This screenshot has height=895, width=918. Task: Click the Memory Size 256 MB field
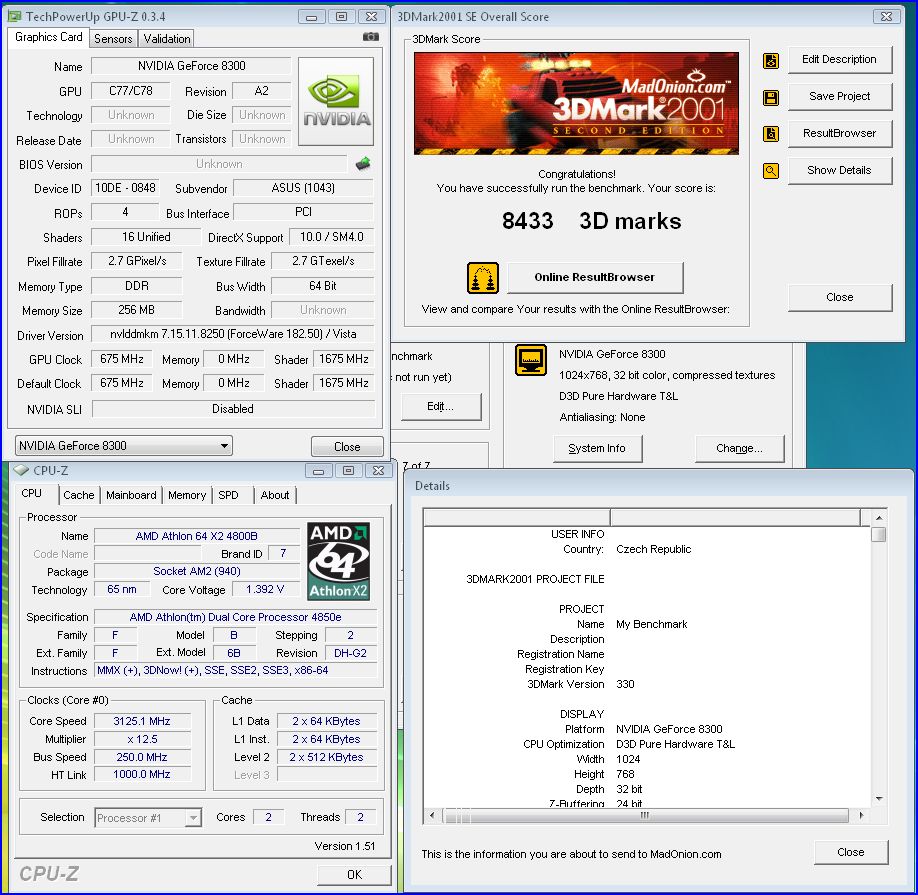(x=136, y=310)
